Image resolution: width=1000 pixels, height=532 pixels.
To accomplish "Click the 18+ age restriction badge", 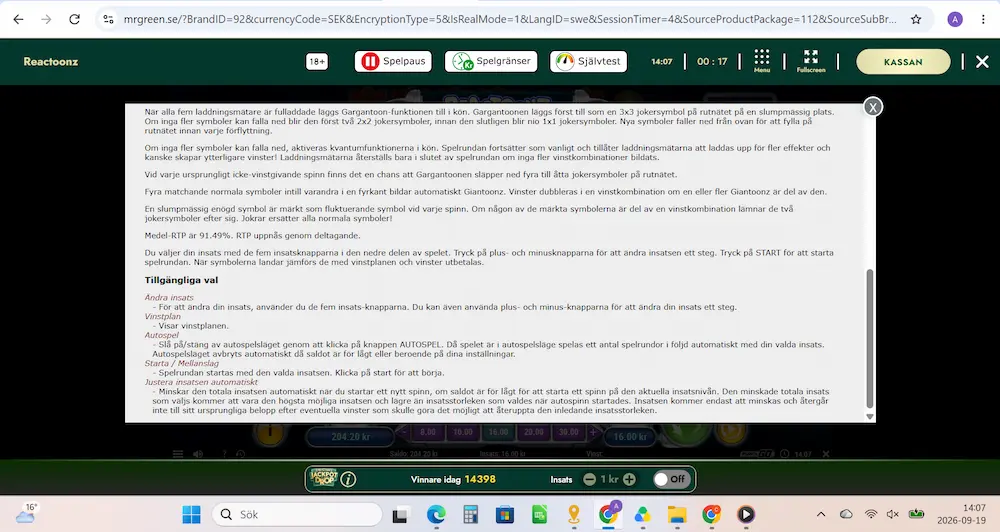I will 317,61.
